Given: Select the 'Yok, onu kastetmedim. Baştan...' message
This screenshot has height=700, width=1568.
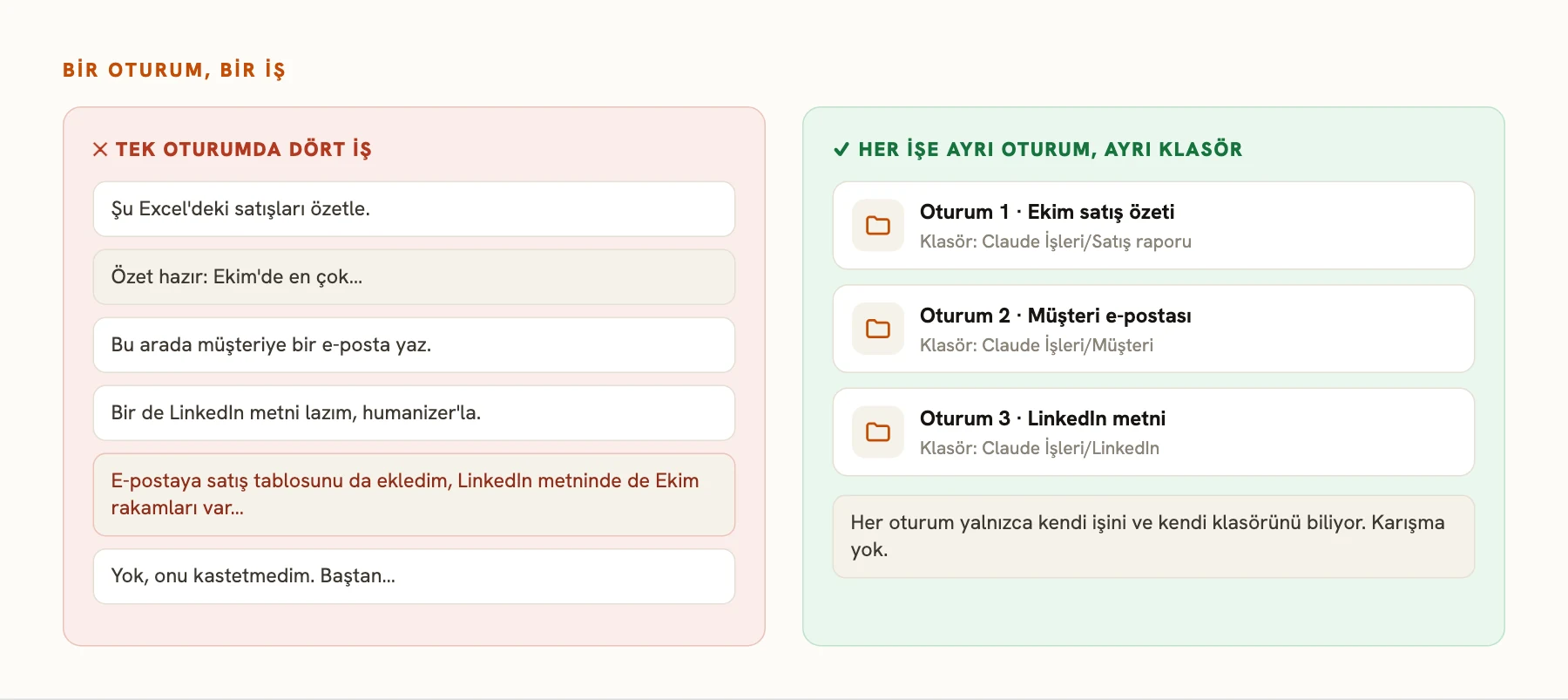Looking at the screenshot, I should pyautogui.click(x=414, y=576).
